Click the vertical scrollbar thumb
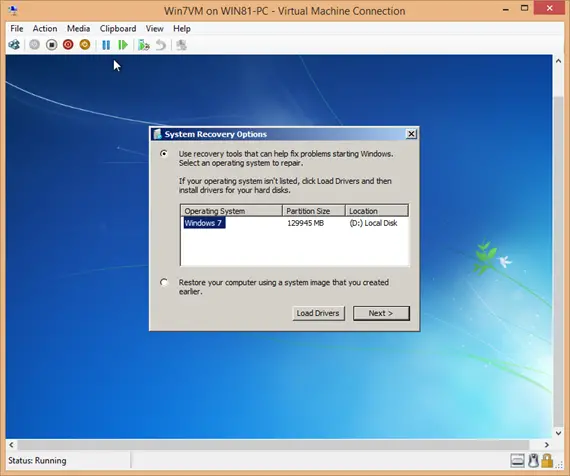The image size is (570, 476). click(x=558, y=262)
